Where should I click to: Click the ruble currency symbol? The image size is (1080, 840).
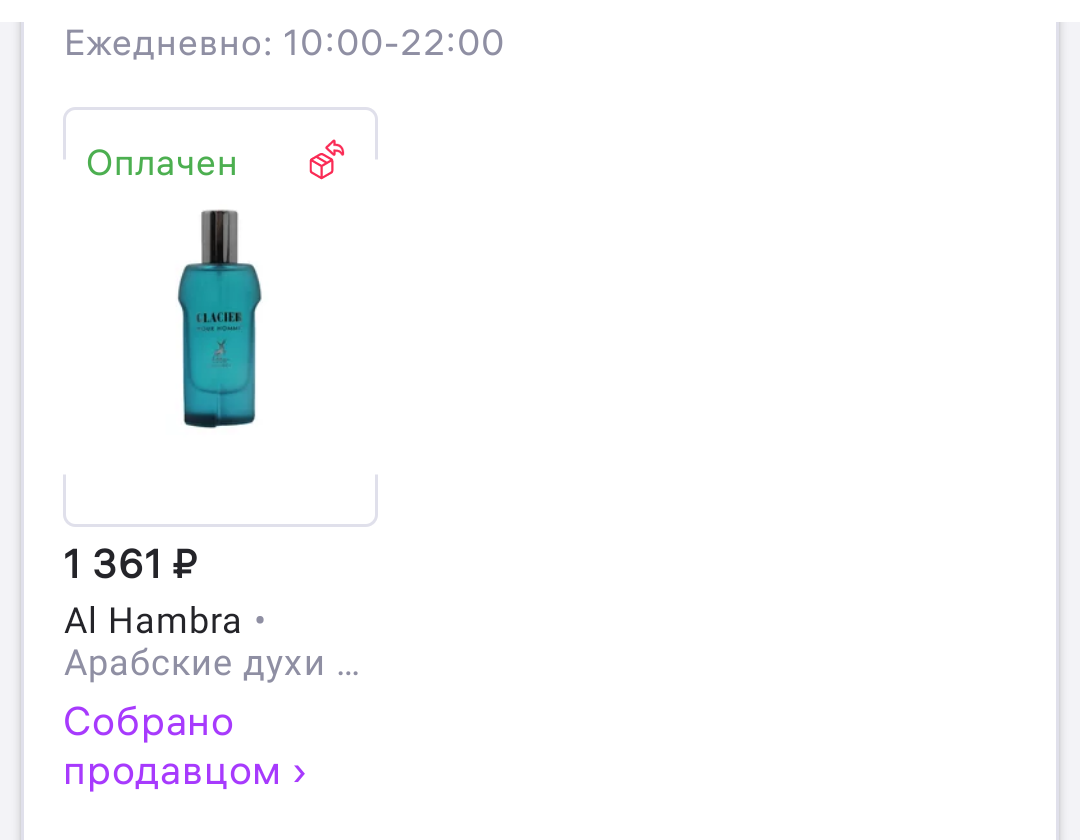pos(184,564)
